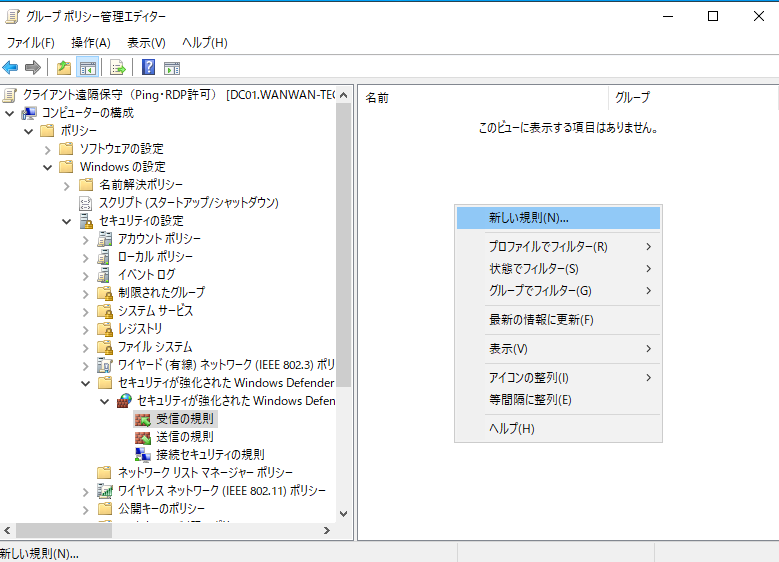This screenshot has width=779, height=562.
Task: Choose ヘルプ(H) in context menu
Action: [x=558, y=428]
